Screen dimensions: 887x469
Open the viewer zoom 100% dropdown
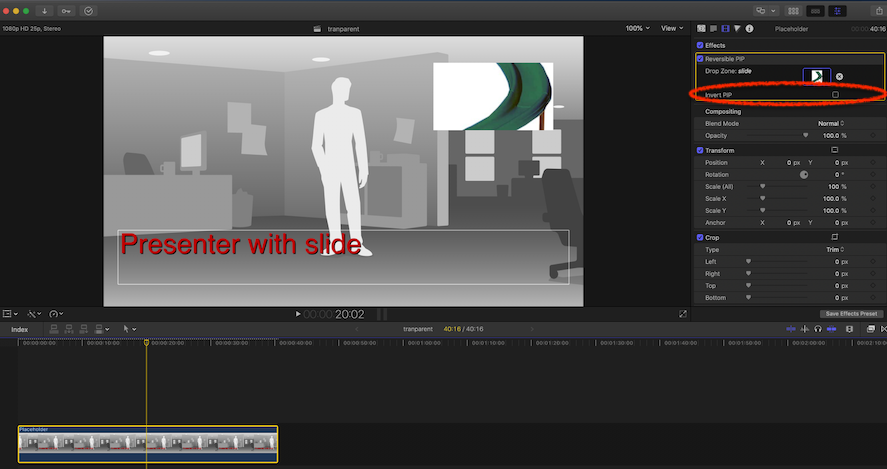pos(638,28)
